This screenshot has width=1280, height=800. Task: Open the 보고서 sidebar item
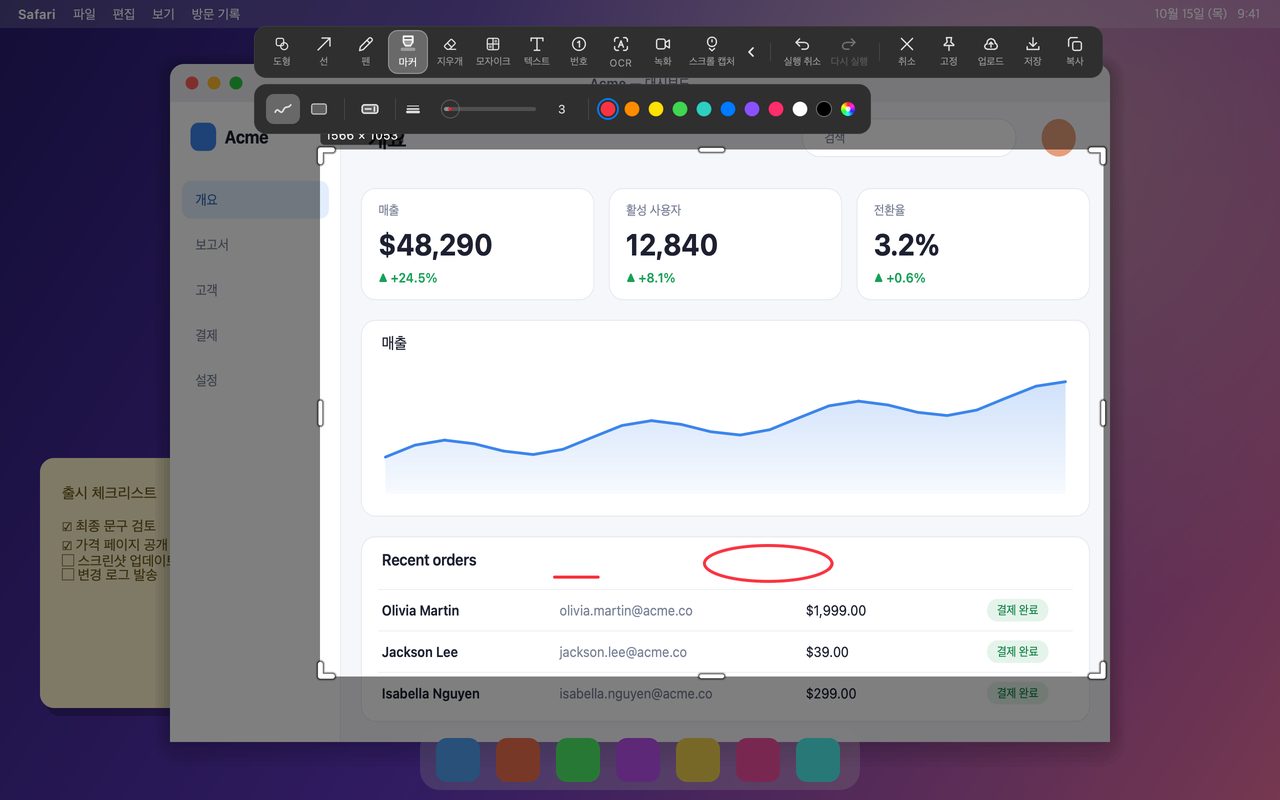pos(255,245)
